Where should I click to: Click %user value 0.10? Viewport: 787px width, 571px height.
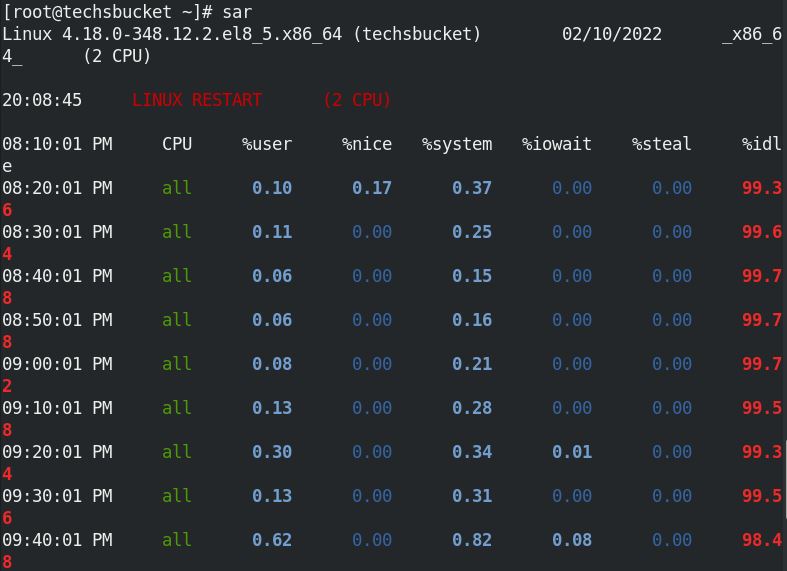tap(272, 188)
